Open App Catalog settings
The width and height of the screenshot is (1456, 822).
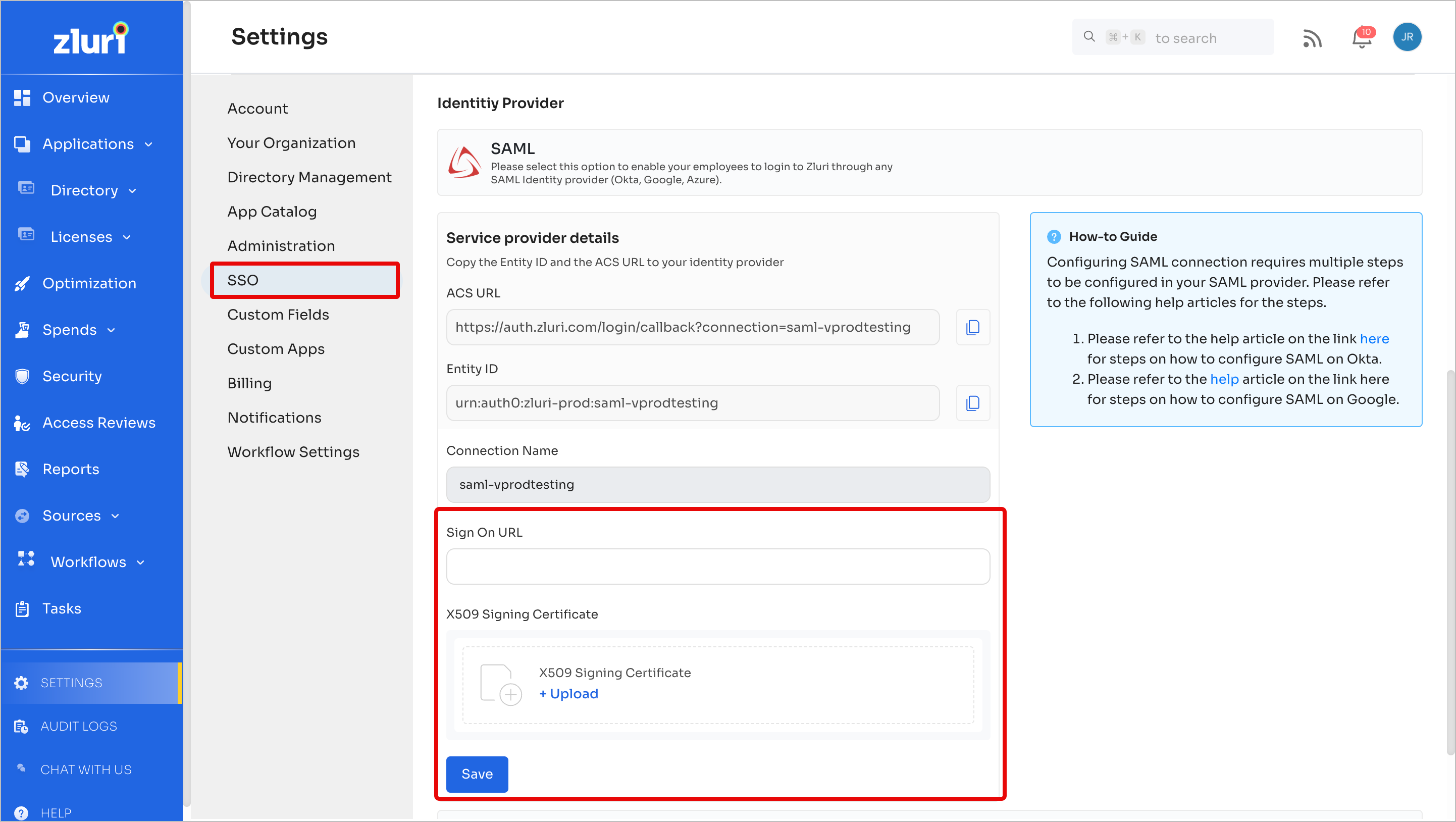(x=272, y=212)
